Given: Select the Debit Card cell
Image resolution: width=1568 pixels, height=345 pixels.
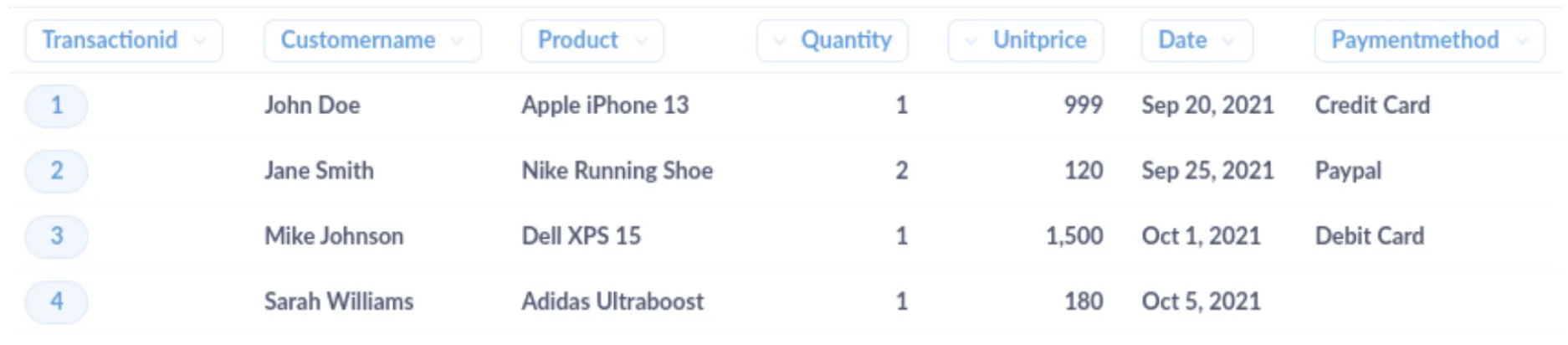Looking at the screenshot, I should click(x=1369, y=236).
